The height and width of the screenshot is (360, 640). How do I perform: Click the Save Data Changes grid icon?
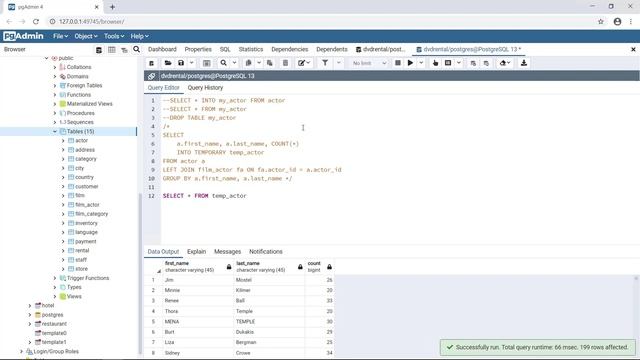[x=207, y=63]
